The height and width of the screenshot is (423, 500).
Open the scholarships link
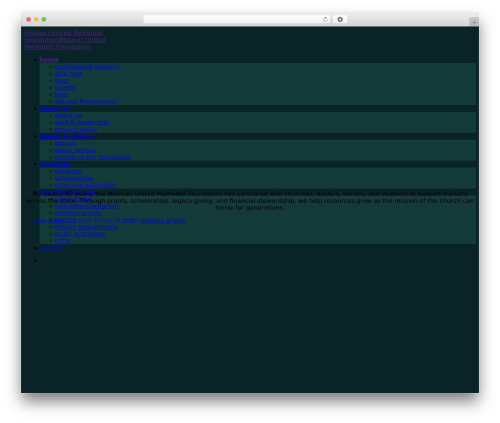pyautogui.click(x=74, y=178)
